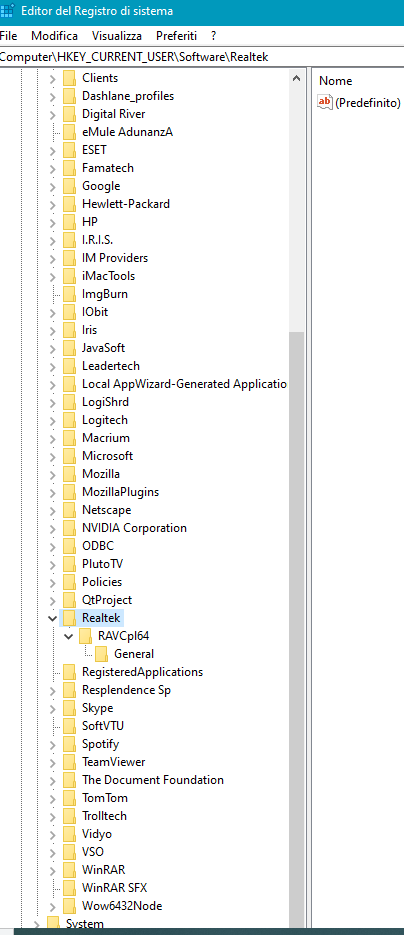Select the QtProject key
Screen dimensions: 404x935
tap(107, 600)
